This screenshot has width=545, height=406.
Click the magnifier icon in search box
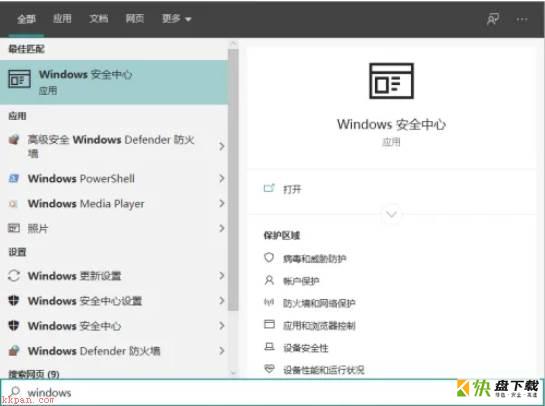[x=16, y=391]
